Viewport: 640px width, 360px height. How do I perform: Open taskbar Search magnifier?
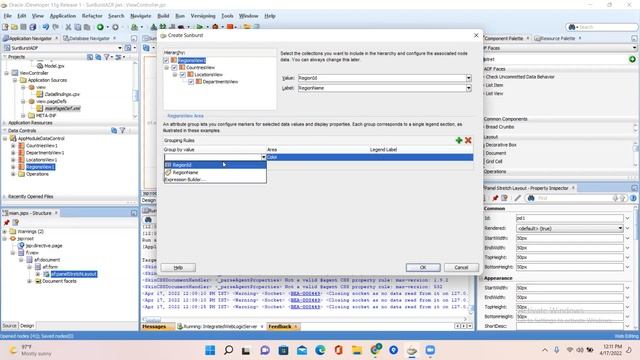(x=229, y=350)
